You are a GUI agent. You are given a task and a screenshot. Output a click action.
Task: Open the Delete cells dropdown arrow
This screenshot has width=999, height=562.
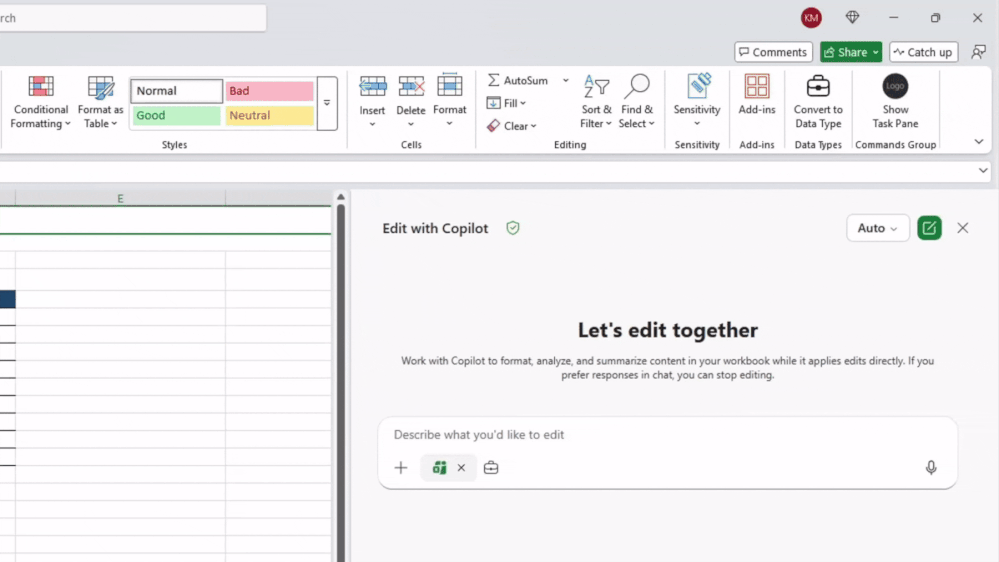point(411,124)
